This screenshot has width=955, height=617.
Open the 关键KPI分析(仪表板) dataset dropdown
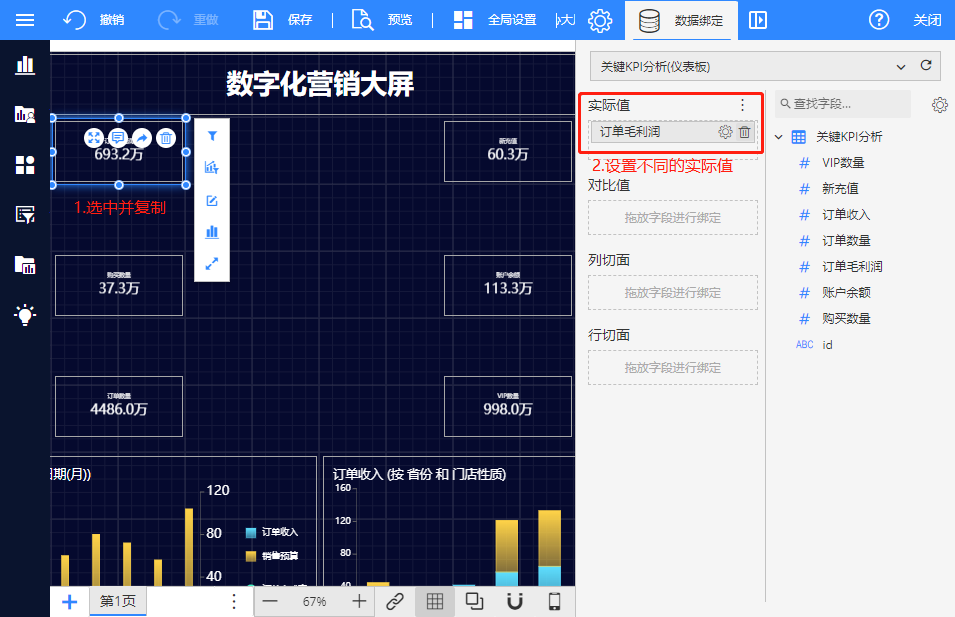[750, 66]
